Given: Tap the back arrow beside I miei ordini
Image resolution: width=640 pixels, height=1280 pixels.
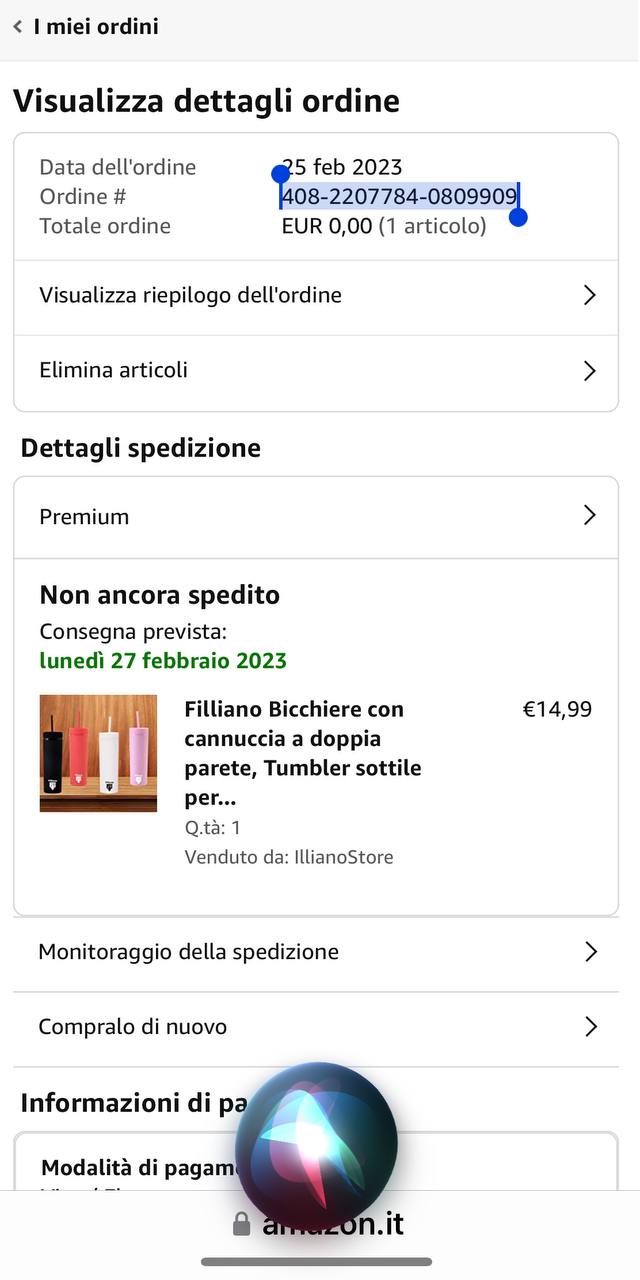Looking at the screenshot, I should (18, 27).
